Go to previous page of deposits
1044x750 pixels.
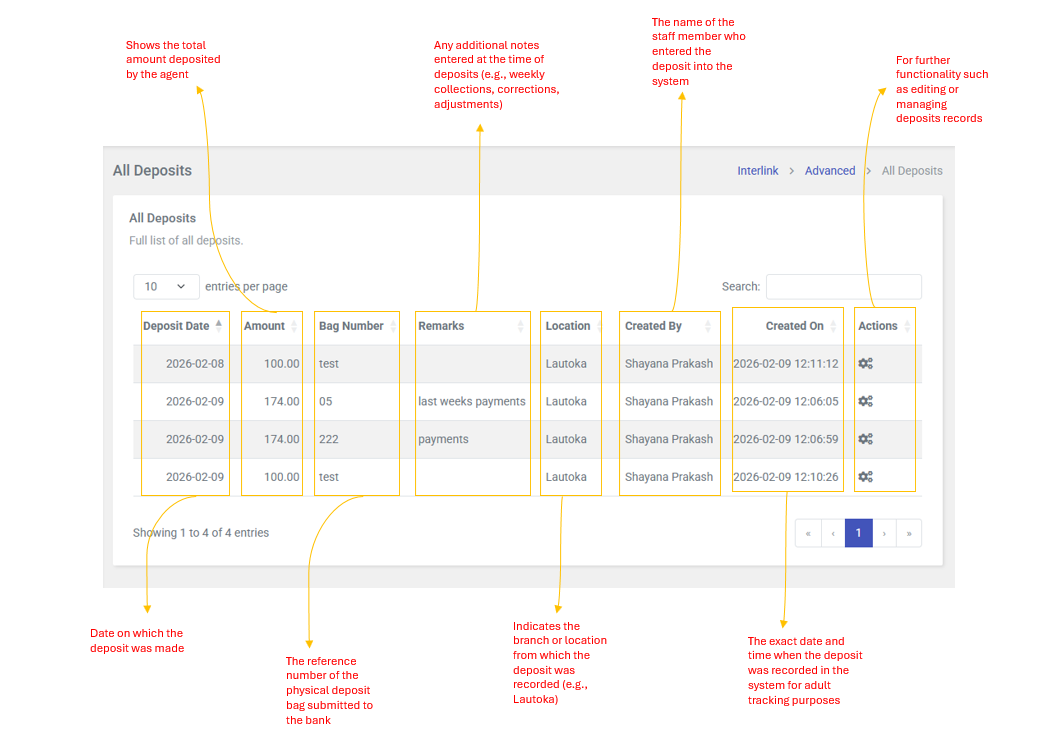point(833,533)
